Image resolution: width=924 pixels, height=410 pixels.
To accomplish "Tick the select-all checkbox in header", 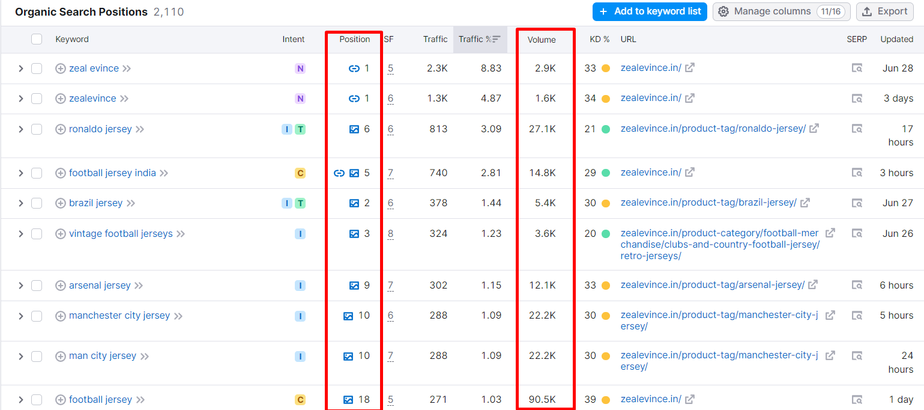I will (37, 40).
